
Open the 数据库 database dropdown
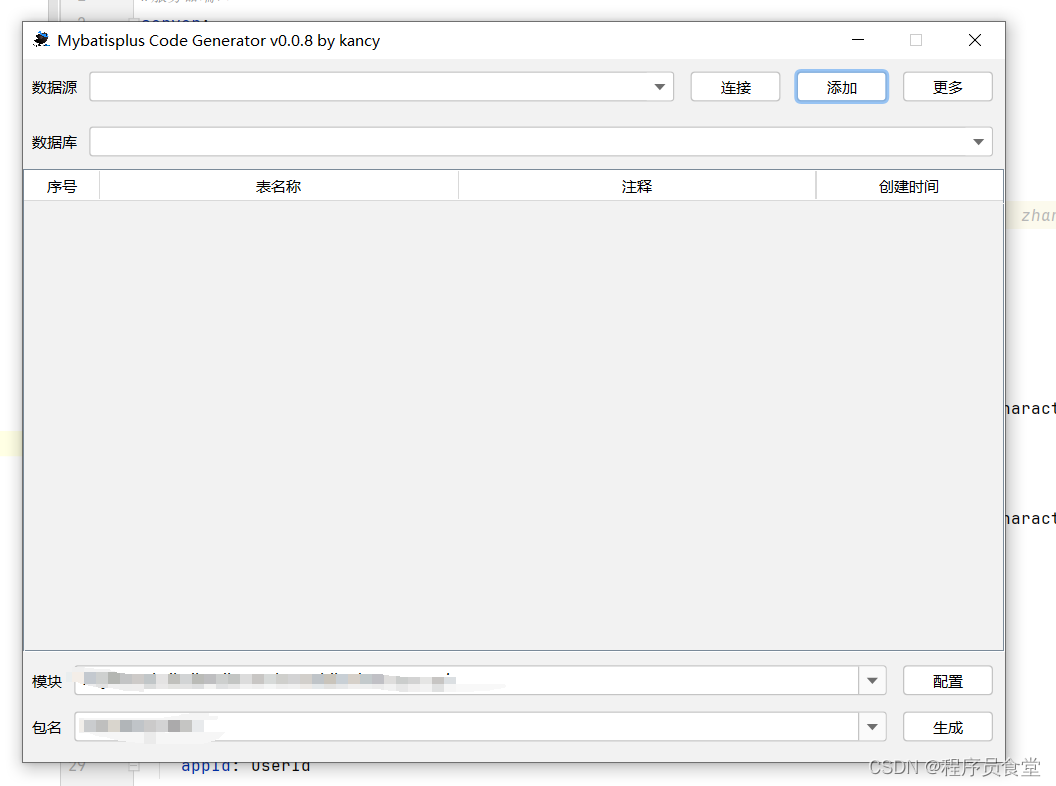(x=978, y=141)
